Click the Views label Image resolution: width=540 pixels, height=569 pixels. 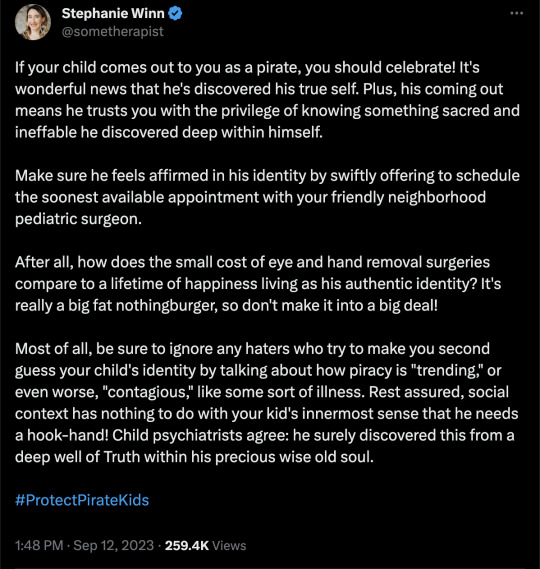point(229,545)
